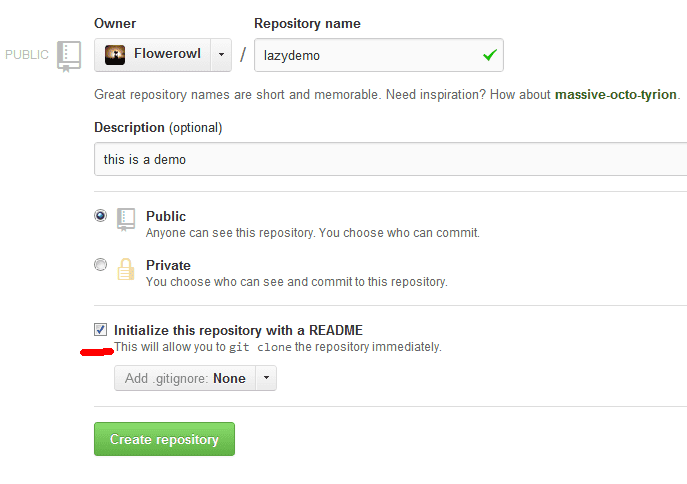The height and width of the screenshot is (484, 687).
Task: Click the green checkmark in repository name field
Action: 489,56
